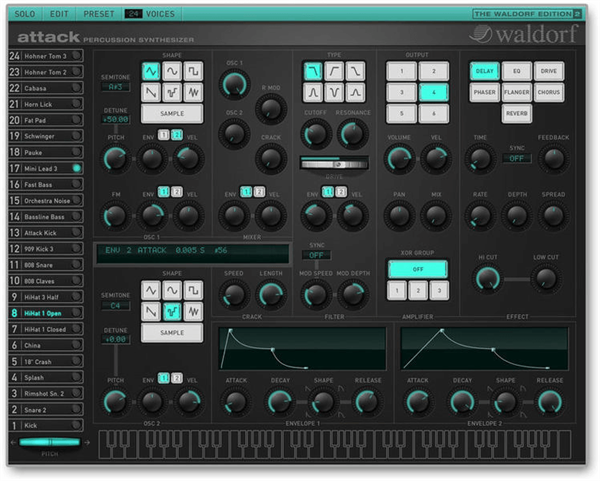Select the noise waveform shape in OSC 1

click(x=193, y=92)
